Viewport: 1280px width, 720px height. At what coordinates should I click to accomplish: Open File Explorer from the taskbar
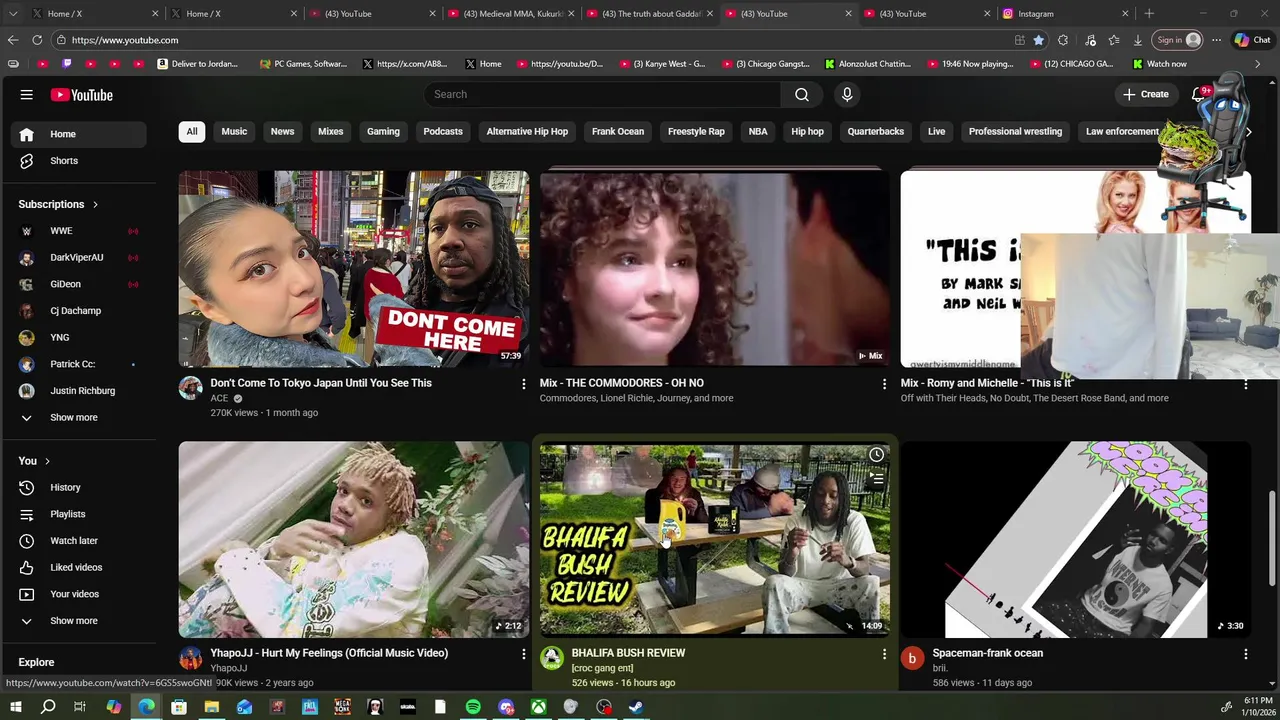[211, 707]
